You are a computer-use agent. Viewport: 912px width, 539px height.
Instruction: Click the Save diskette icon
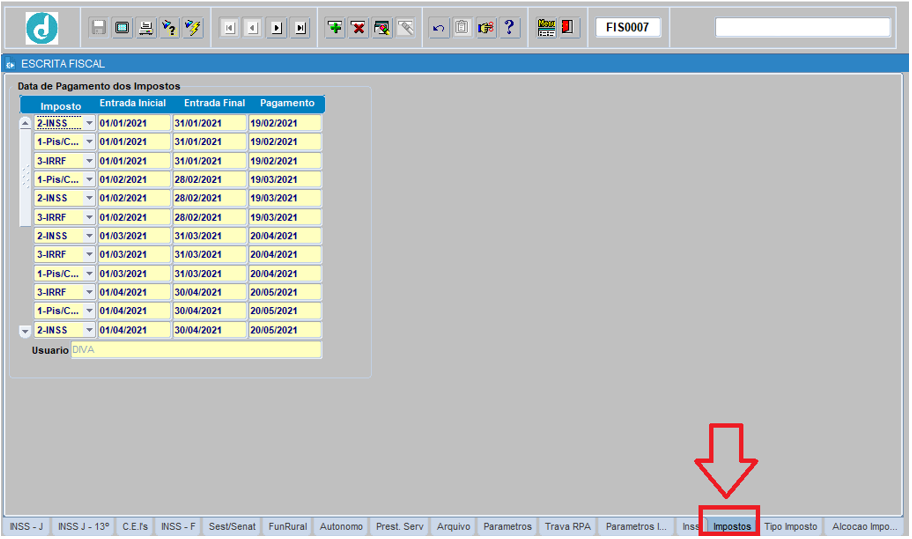pos(98,28)
